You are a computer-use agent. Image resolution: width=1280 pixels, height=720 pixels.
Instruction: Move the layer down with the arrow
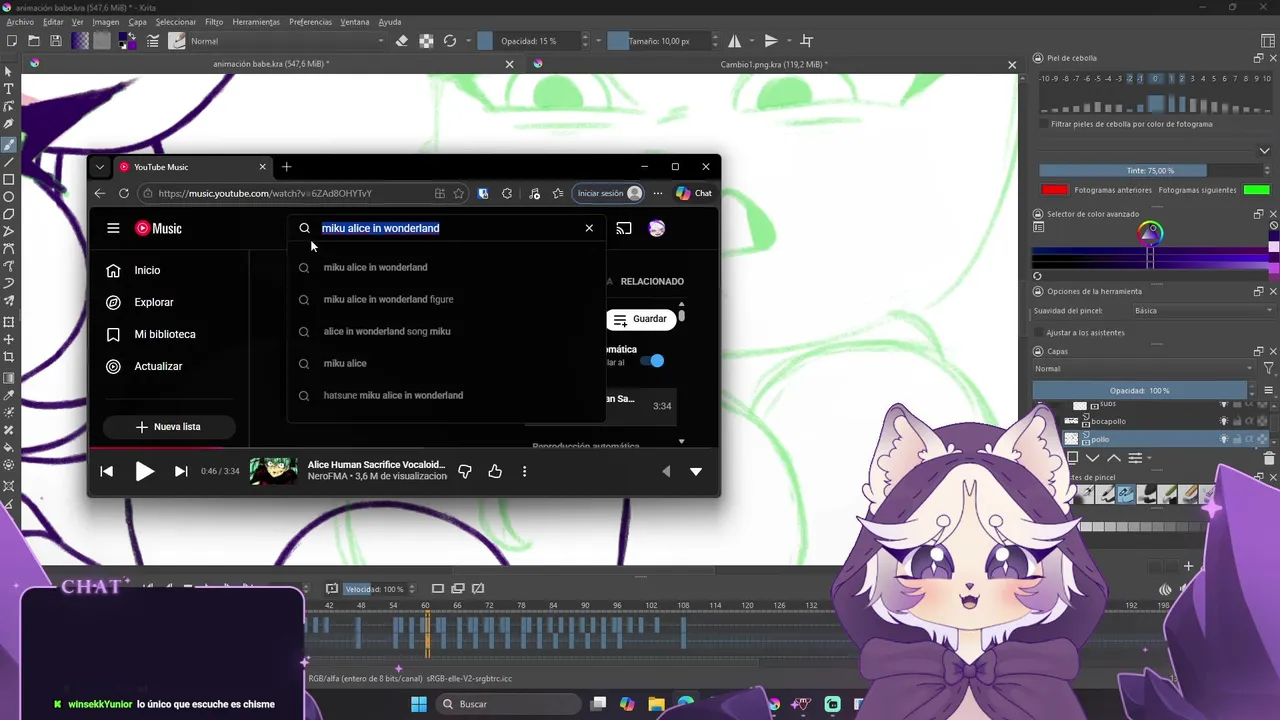coord(1095,458)
